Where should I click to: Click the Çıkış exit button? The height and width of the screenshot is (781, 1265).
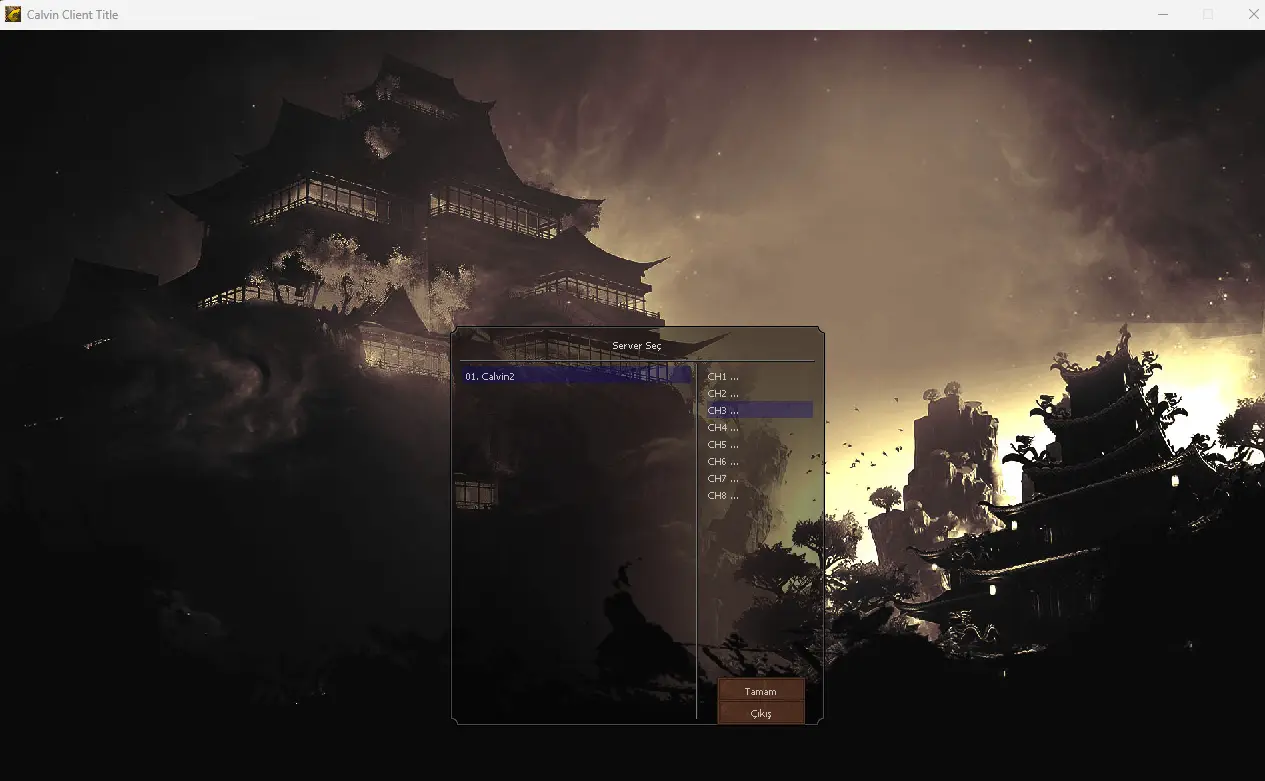(761, 713)
